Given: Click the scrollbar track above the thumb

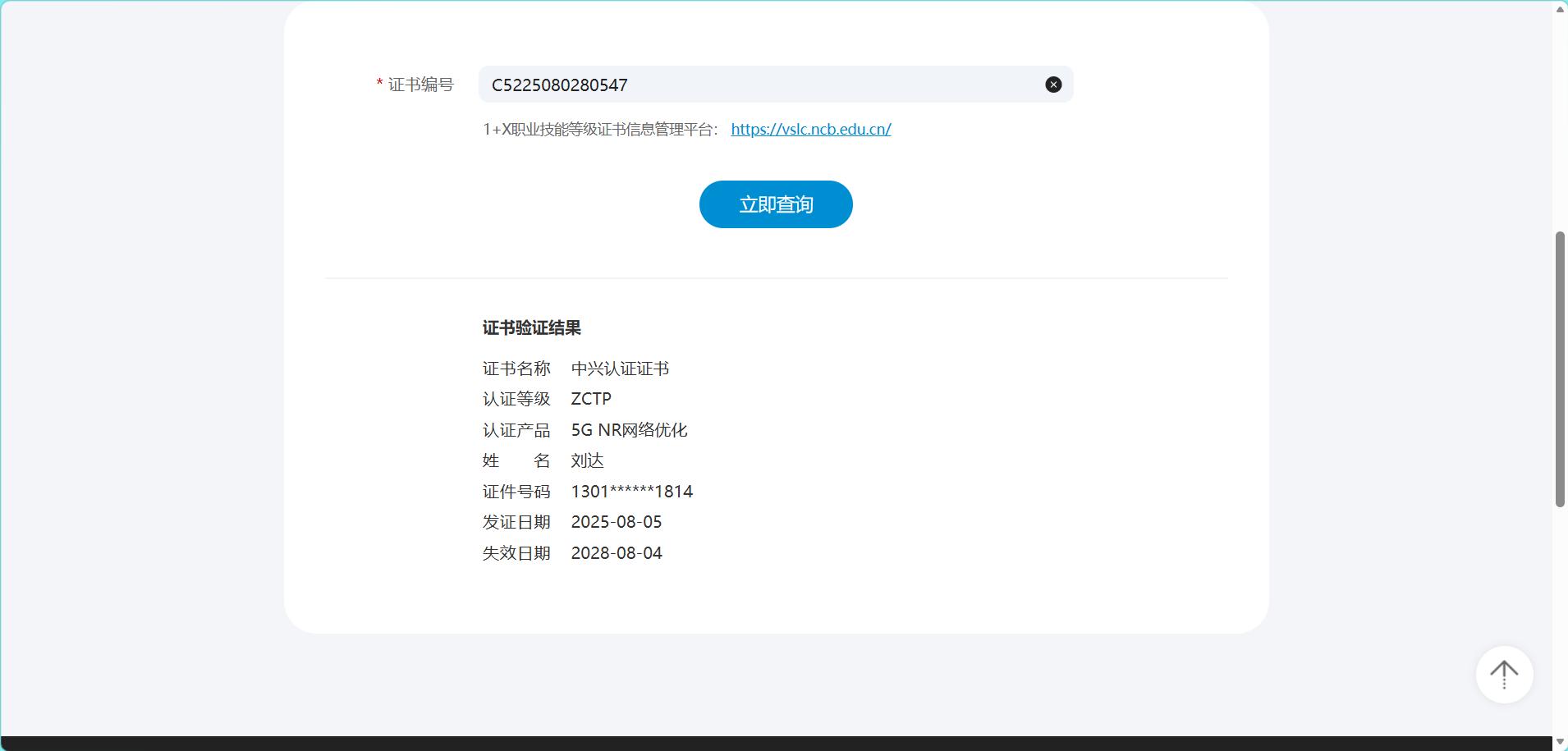Looking at the screenshot, I should pyautogui.click(x=1560, y=123).
